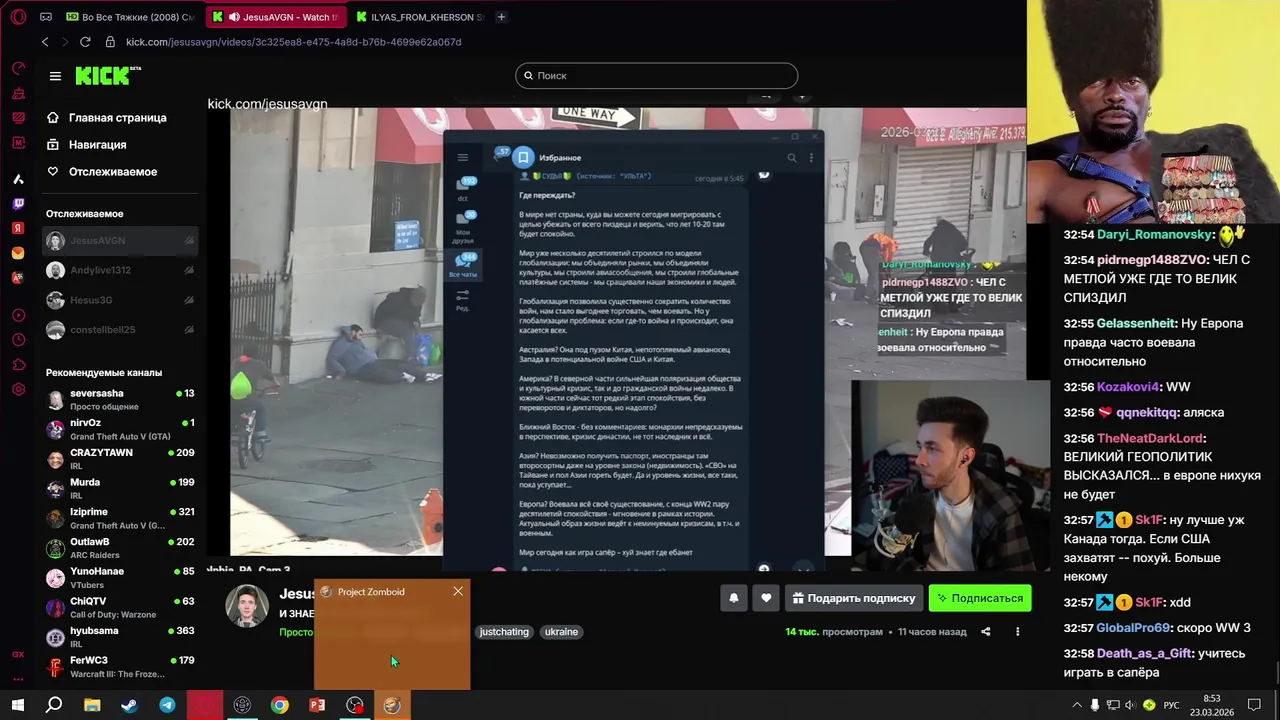
Task: Open followed channel JesusAVGN
Action: (x=120, y=241)
